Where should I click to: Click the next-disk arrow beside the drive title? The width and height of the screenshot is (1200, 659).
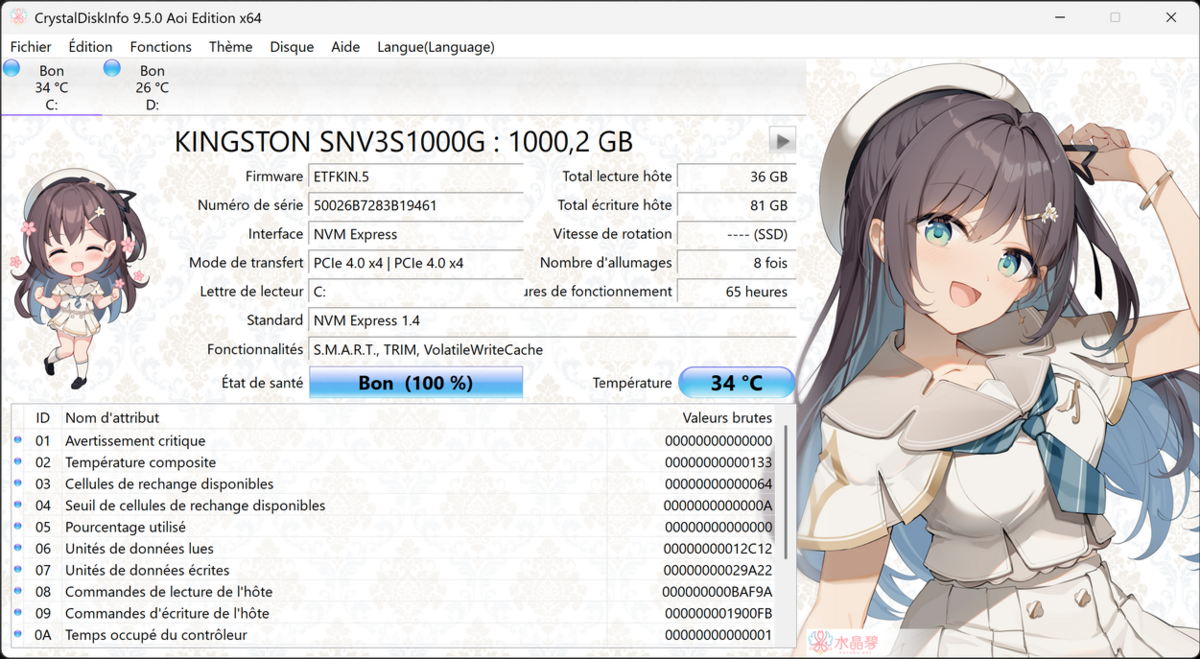[781, 140]
